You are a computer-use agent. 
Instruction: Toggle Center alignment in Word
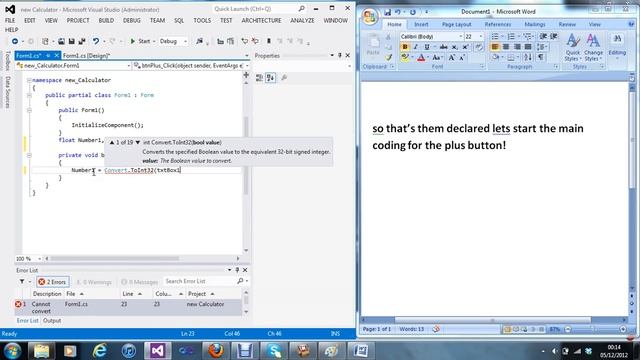pos(506,47)
